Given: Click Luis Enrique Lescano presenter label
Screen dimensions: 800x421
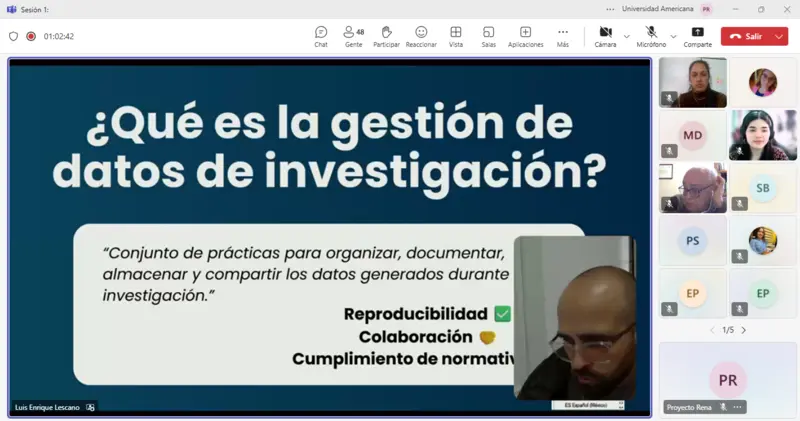Looking at the screenshot, I should (47, 407).
